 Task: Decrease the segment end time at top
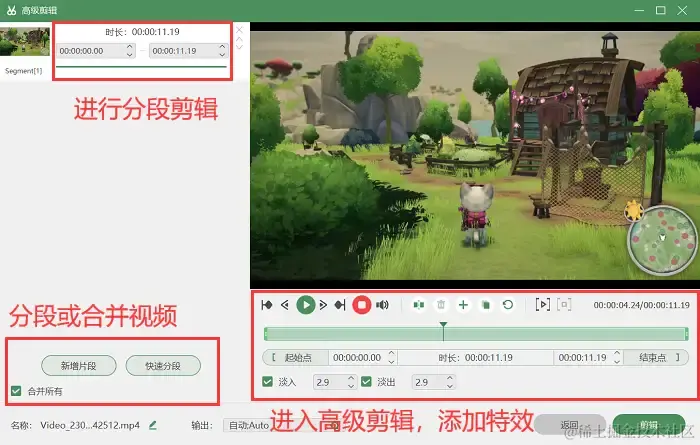click(222, 55)
